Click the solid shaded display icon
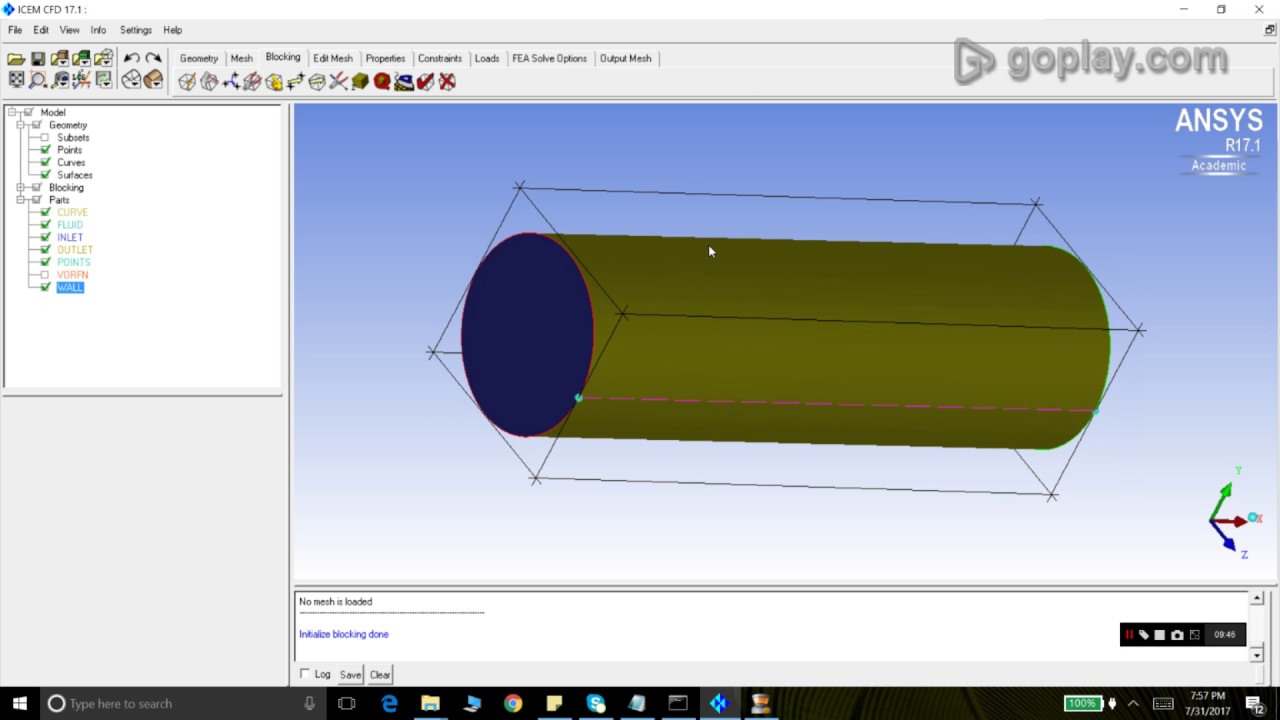Image resolution: width=1280 pixels, height=720 pixels. 153,80
